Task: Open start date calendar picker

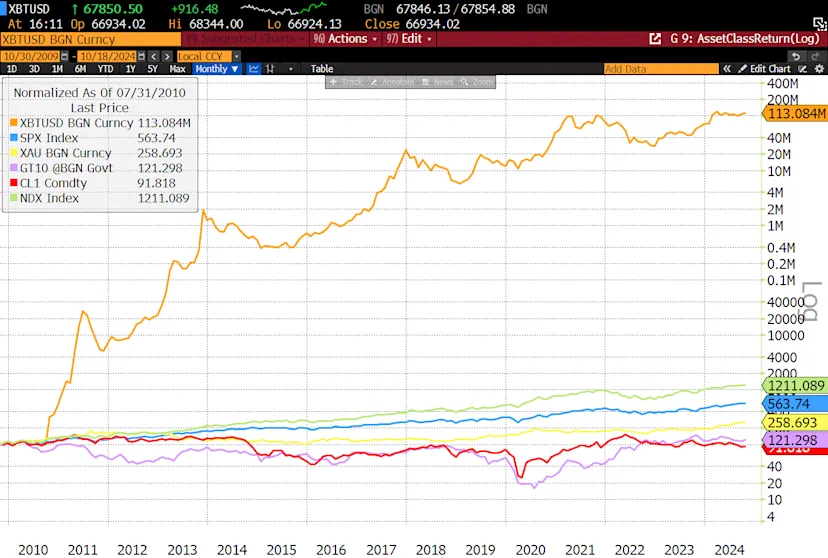Action: click(x=64, y=56)
